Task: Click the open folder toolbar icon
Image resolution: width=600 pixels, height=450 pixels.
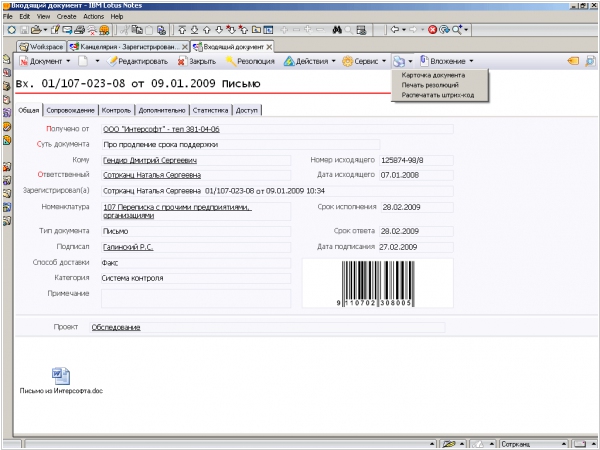Action: [x=36, y=29]
